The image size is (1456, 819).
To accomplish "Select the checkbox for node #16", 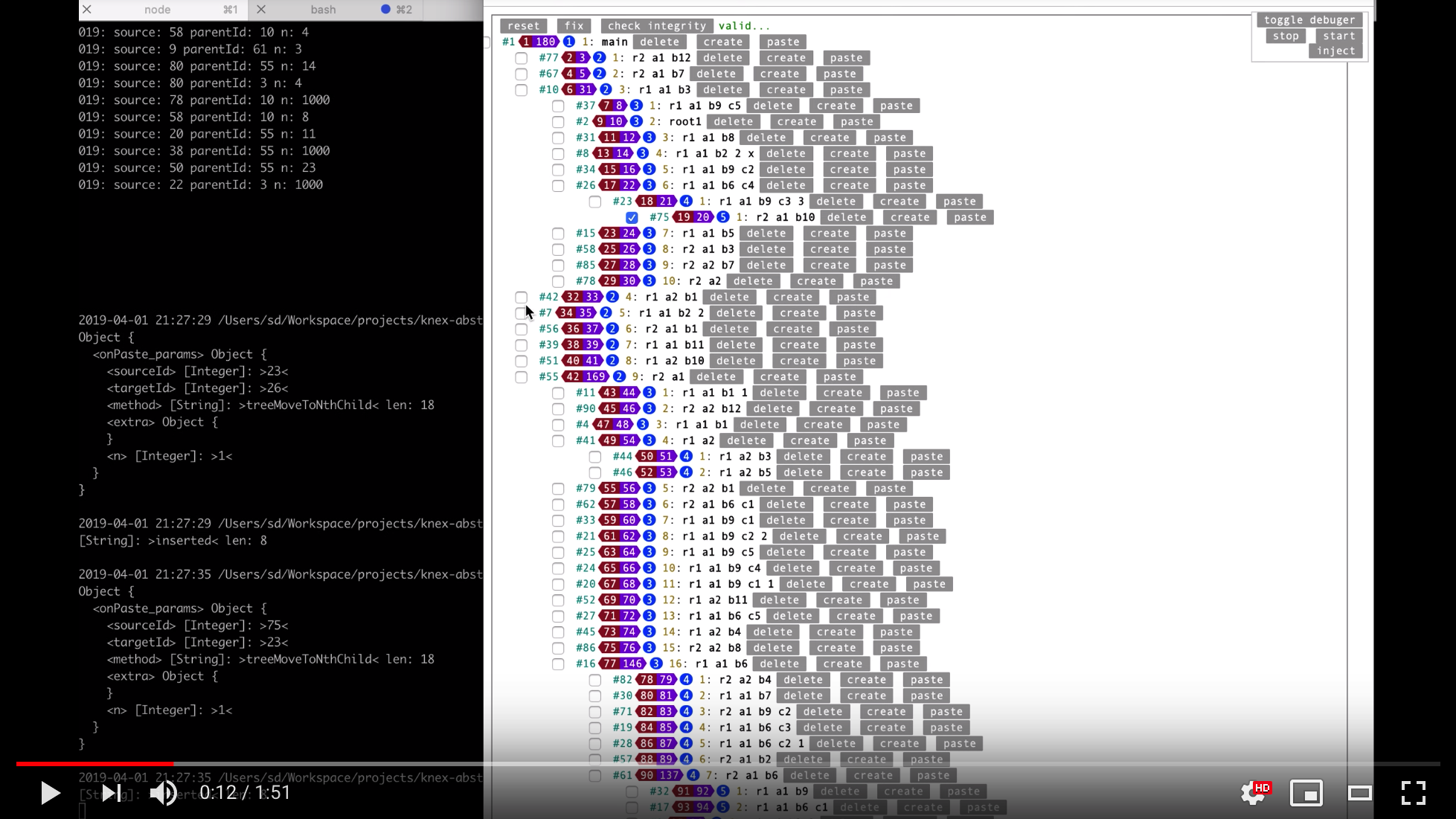I will click(x=558, y=664).
